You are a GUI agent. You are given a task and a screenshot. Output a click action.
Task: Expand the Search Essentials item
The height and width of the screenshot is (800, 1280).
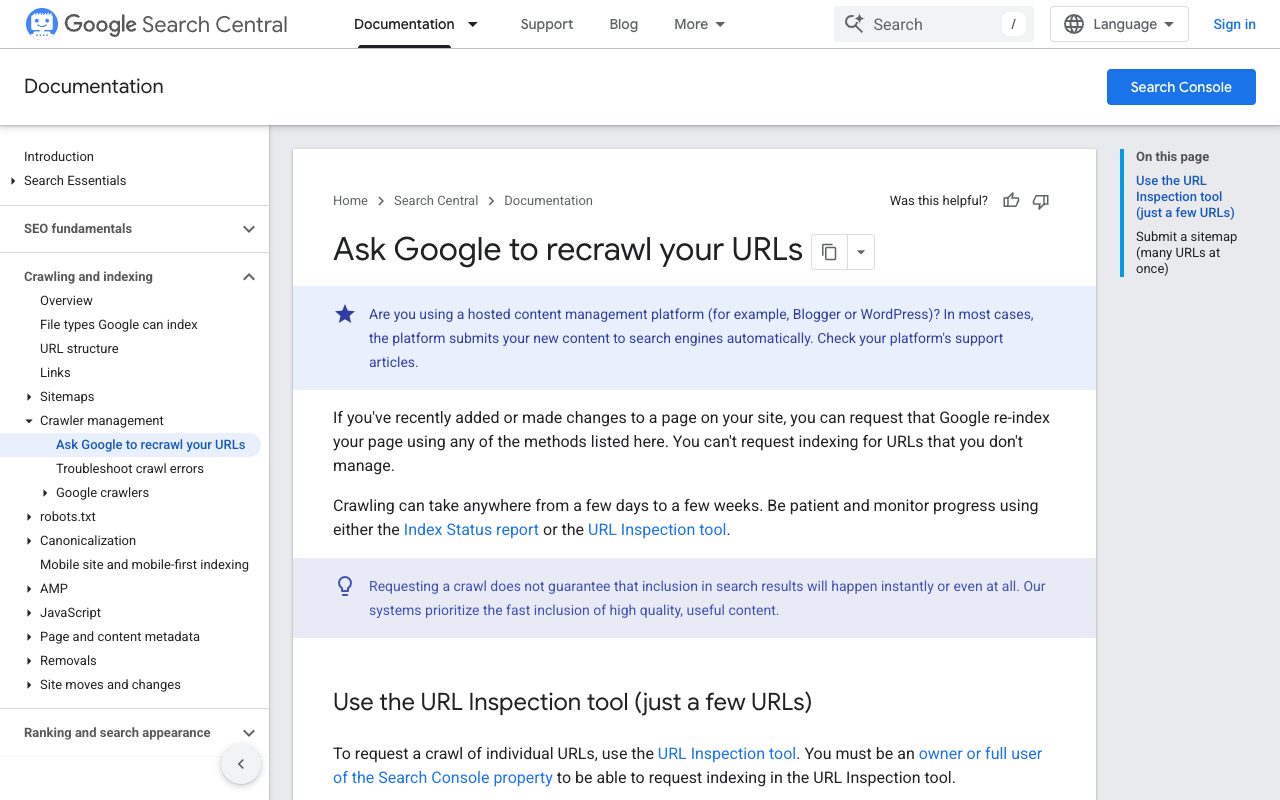pos(13,181)
